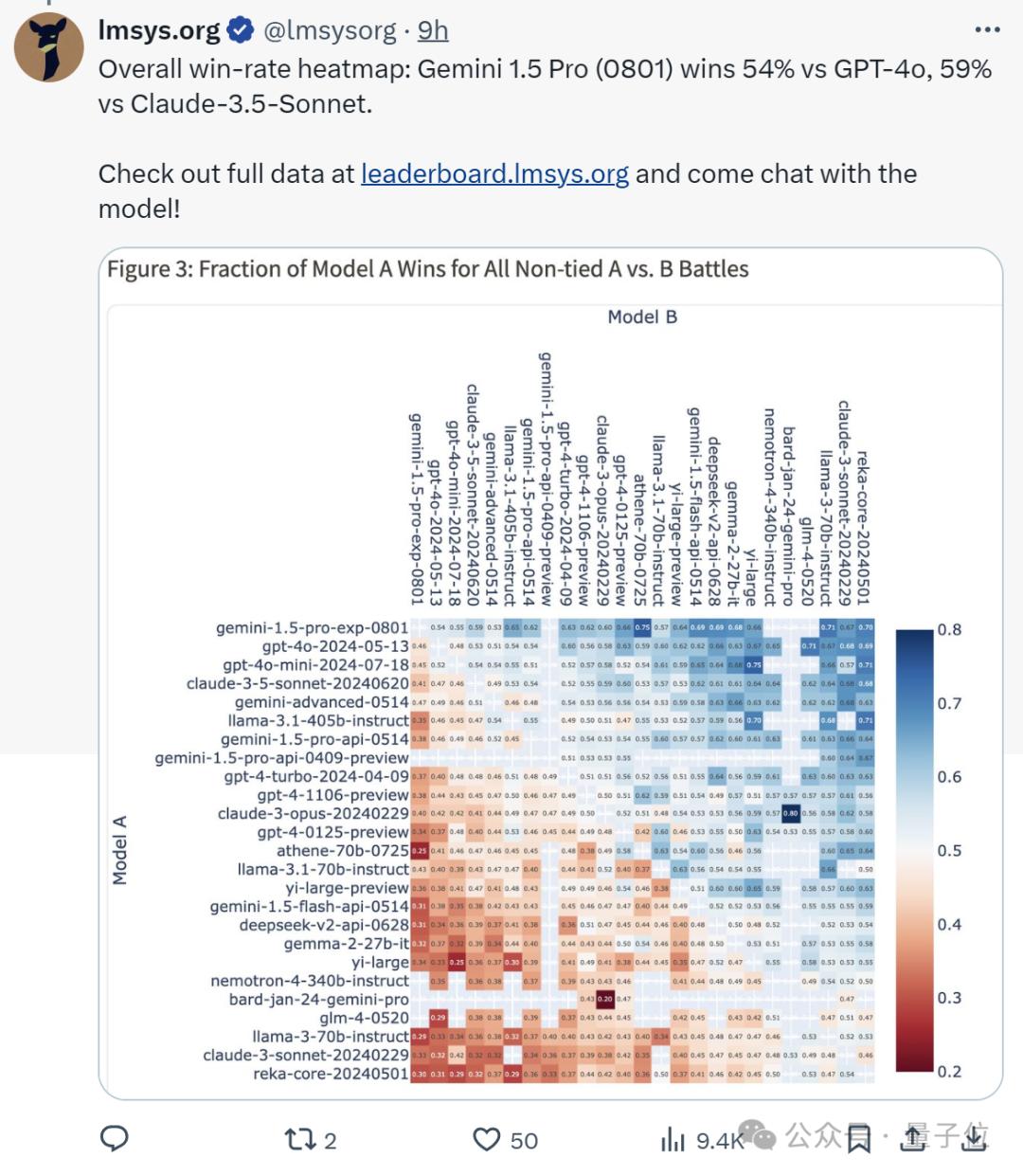The height and width of the screenshot is (1176, 1023).
Task: Reply using the comment bubble icon
Action: [115, 1138]
